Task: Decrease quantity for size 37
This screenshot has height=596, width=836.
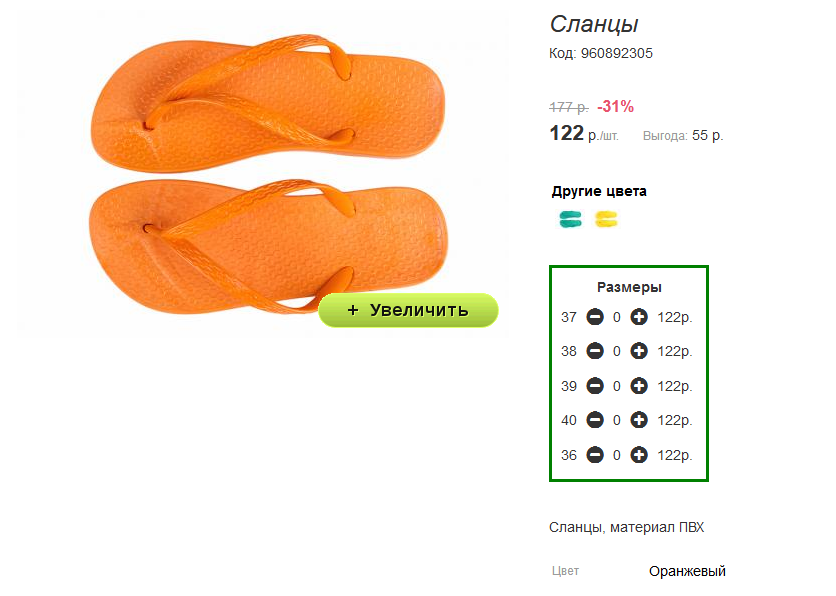Action: [595, 317]
